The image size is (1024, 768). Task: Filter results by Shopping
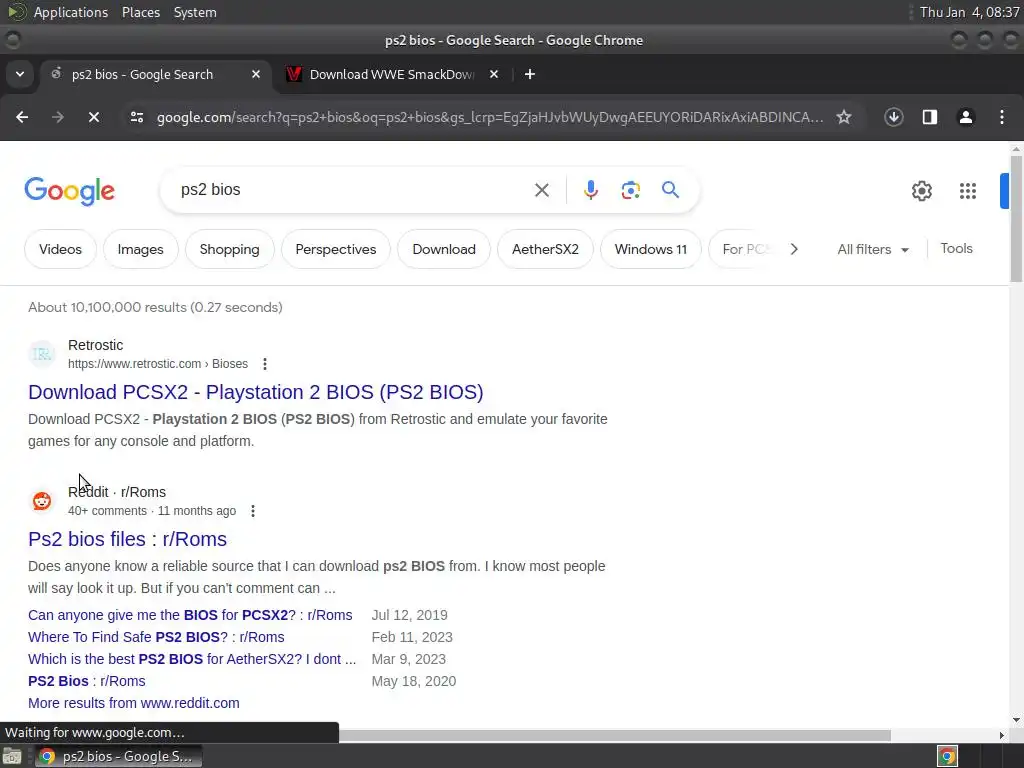click(x=229, y=249)
